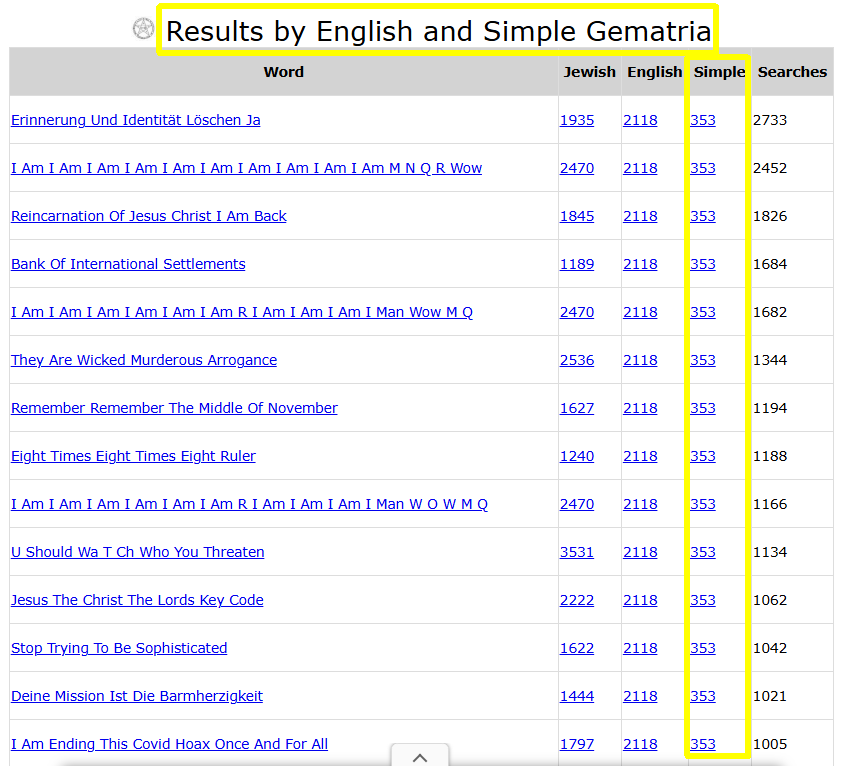Click the scroll-to-top chevron button
The width and height of the screenshot is (841, 766).
tap(420, 757)
